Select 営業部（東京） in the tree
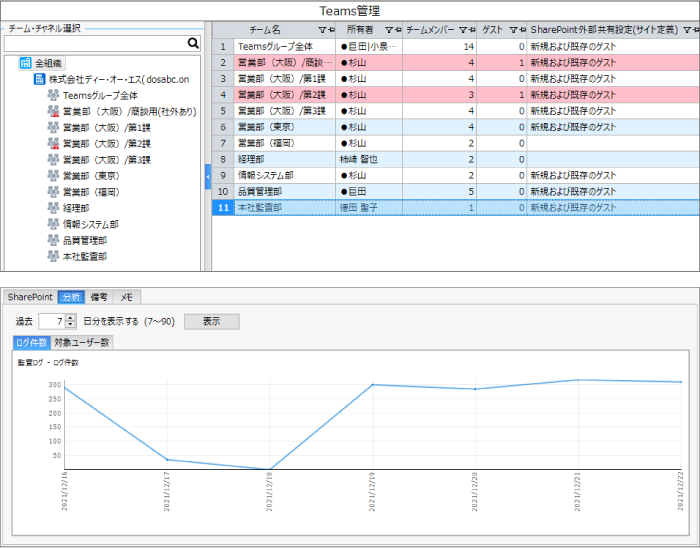This screenshot has height=548, width=700. click(x=92, y=176)
